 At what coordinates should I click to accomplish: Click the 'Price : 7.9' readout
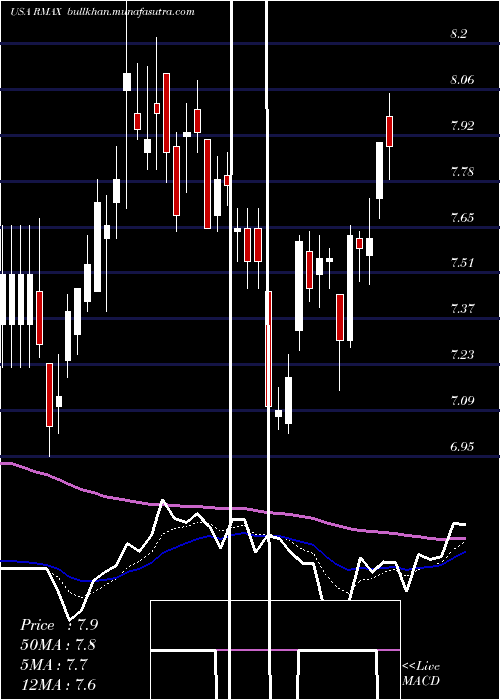(x=59, y=625)
